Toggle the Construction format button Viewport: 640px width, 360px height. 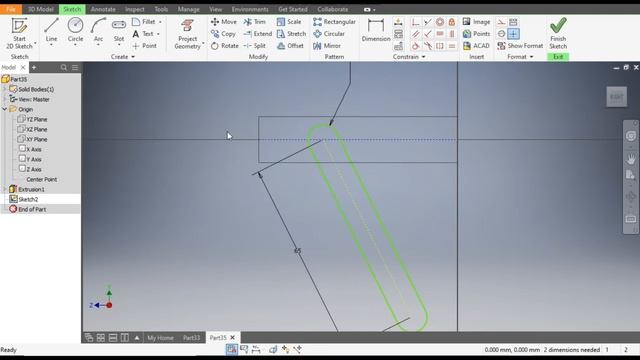(501, 22)
